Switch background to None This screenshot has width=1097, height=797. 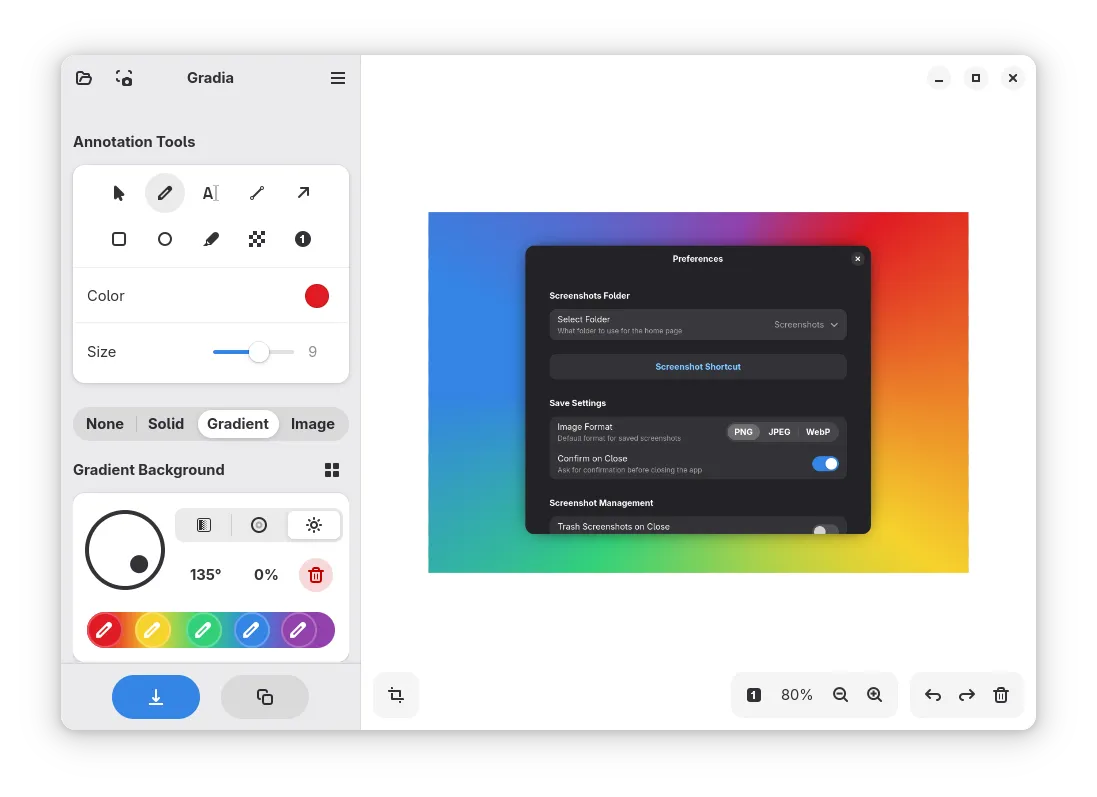105,424
